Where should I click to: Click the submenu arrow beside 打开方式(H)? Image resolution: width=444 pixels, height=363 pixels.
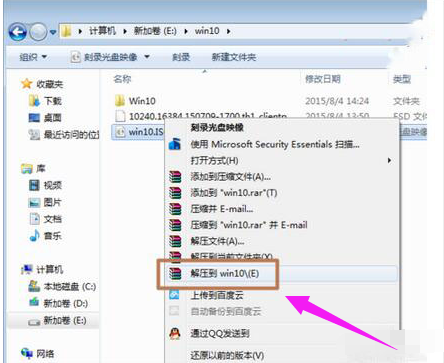[389, 160]
